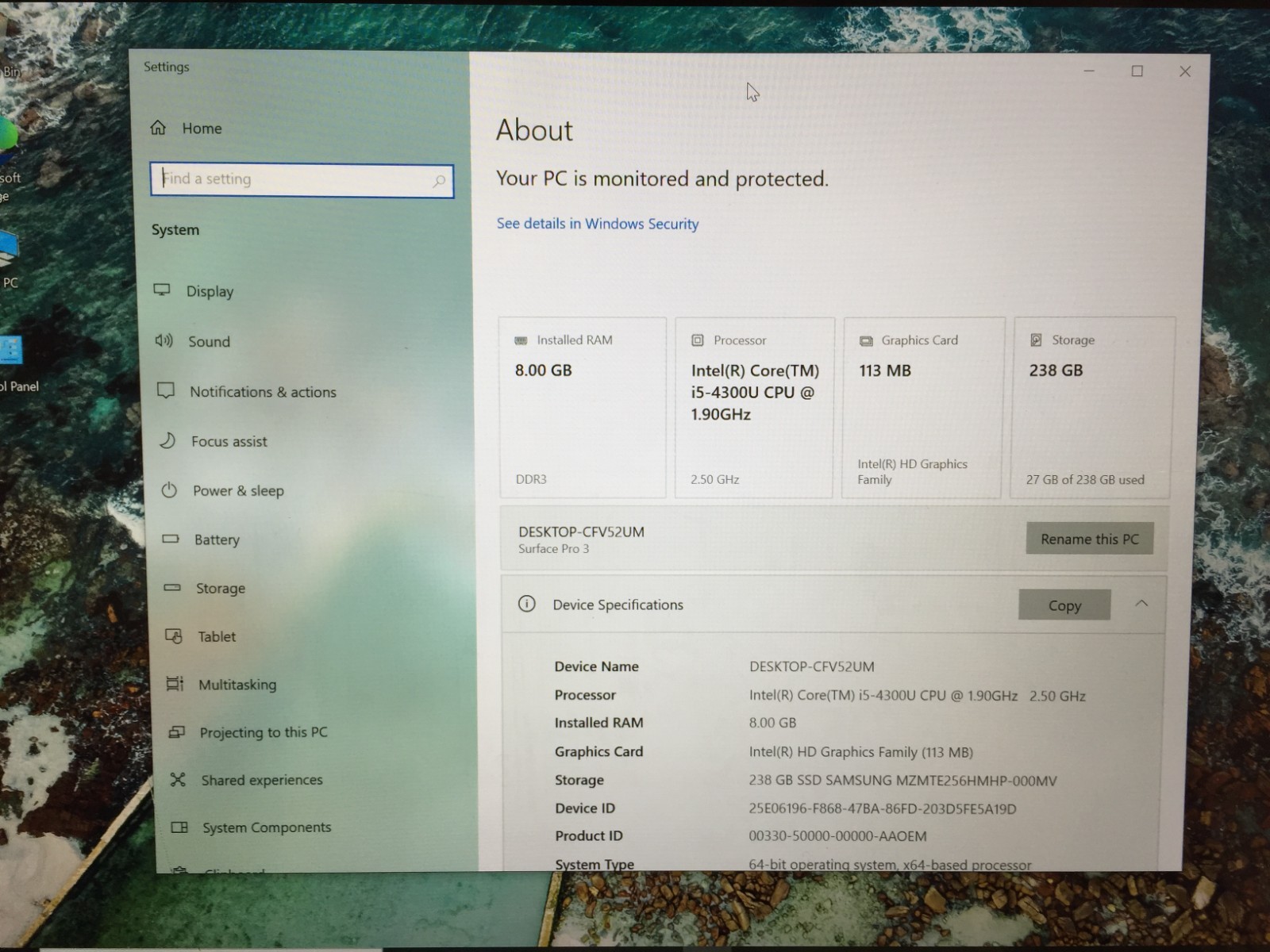The height and width of the screenshot is (952, 1270).
Task: Click the Intel(R) HD Graphics Family (113 MB) value
Action: point(860,752)
